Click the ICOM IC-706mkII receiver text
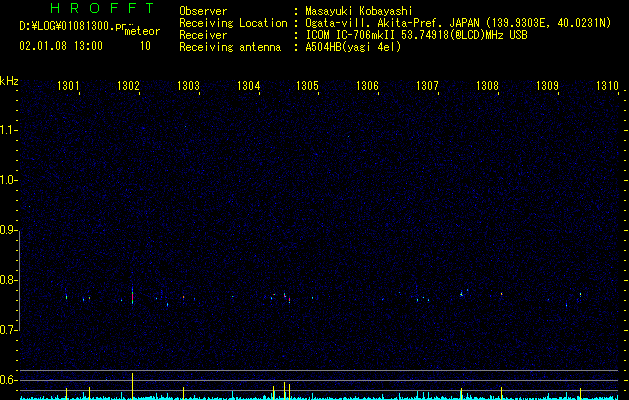The height and width of the screenshot is (400, 629). pos(416,35)
